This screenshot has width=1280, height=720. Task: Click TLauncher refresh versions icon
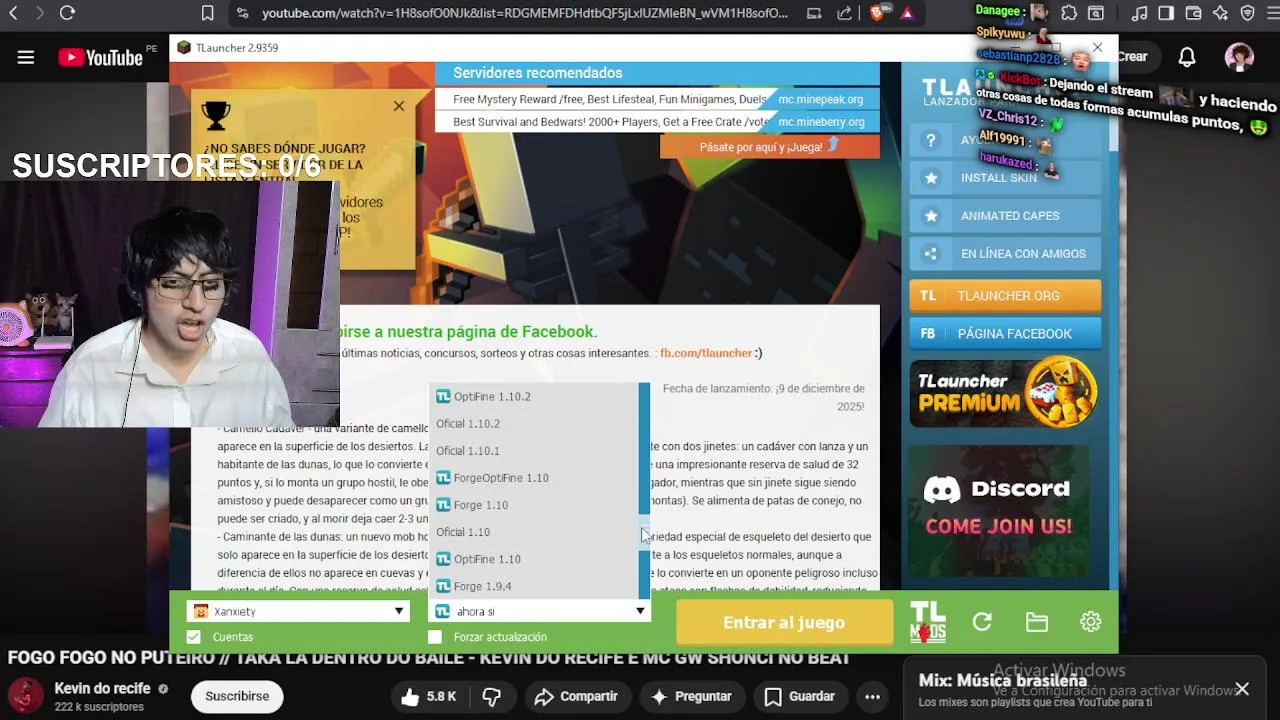pos(982,622)
